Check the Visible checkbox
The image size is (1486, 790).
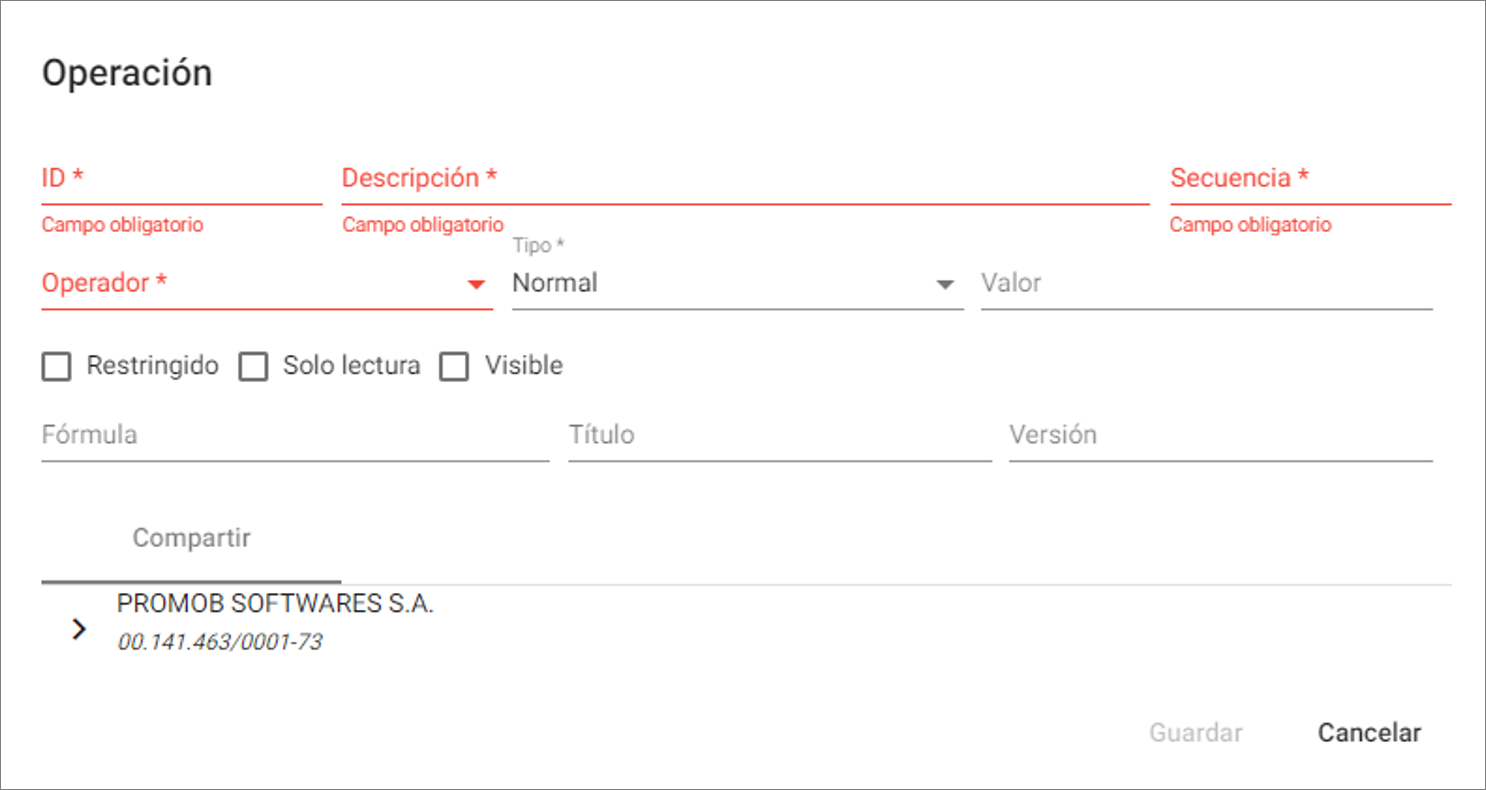[x=455, y=367]
